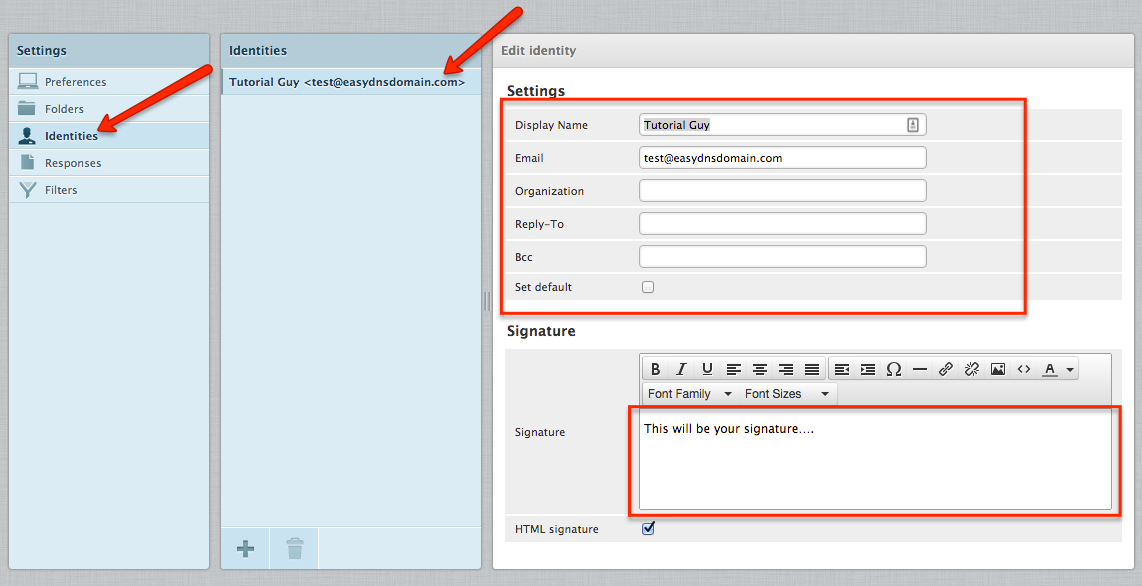Open the source code view icon
Viewport: 1142px width, 586px height.
tap(1023, 369)
